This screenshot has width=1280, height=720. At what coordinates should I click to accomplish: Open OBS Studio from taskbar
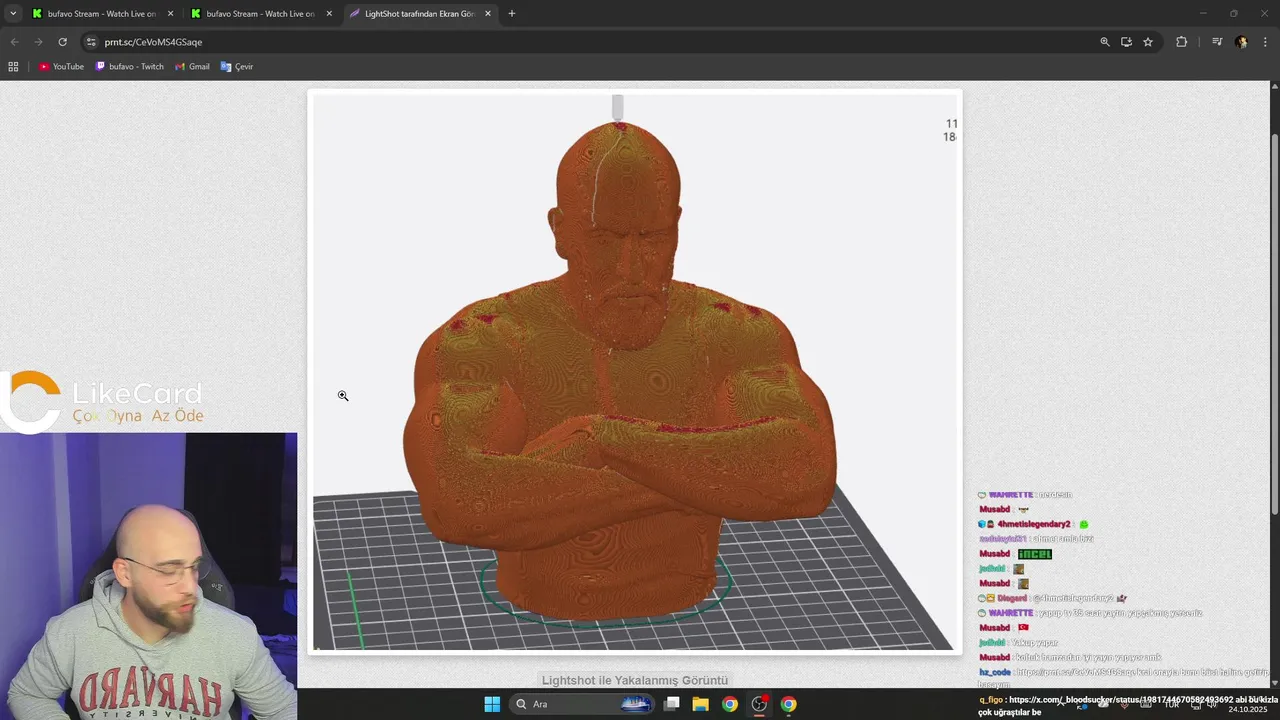coord(759,704)
